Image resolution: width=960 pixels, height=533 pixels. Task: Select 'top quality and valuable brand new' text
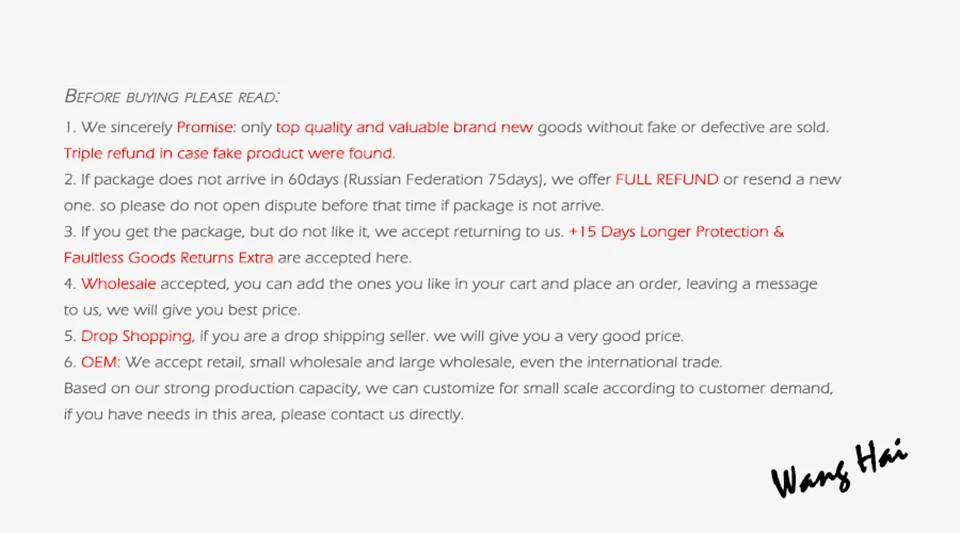tap(404, 127)
